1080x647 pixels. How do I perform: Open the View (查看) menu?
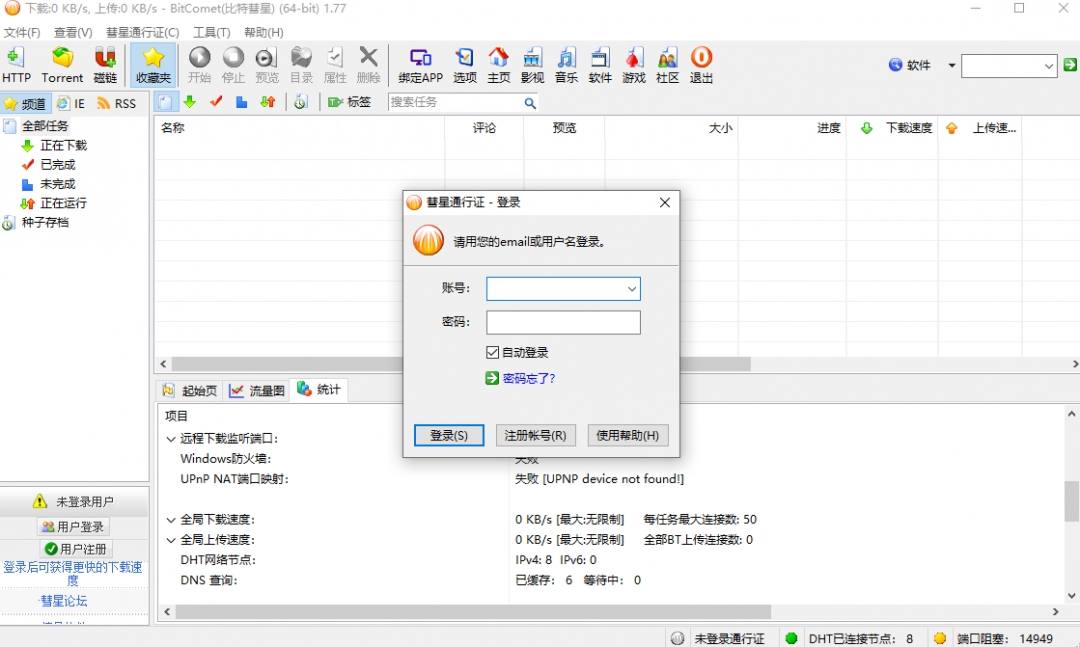point(73,32)
